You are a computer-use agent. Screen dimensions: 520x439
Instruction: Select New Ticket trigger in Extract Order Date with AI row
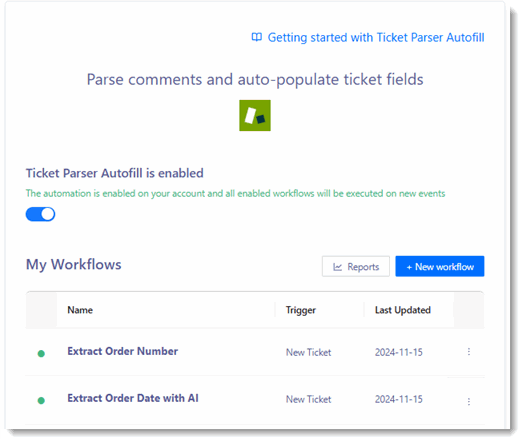pos(309,399)
